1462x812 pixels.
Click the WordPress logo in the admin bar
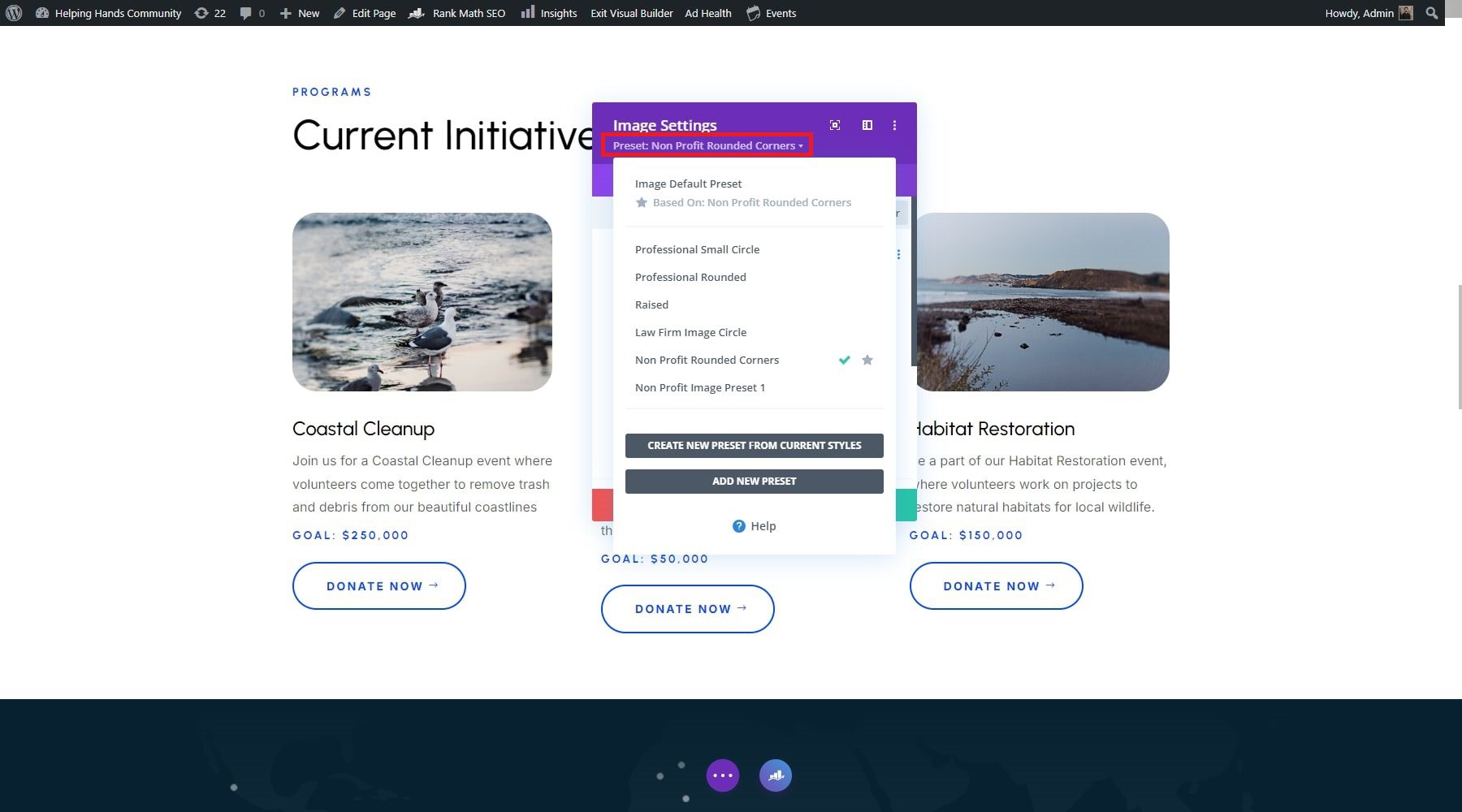[x=12, y=13]
